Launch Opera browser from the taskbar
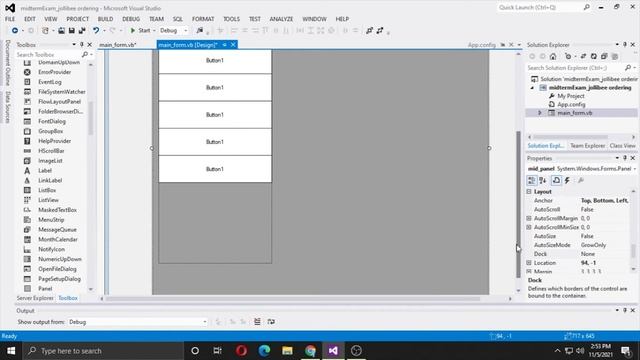 click(x=242, y=351)
